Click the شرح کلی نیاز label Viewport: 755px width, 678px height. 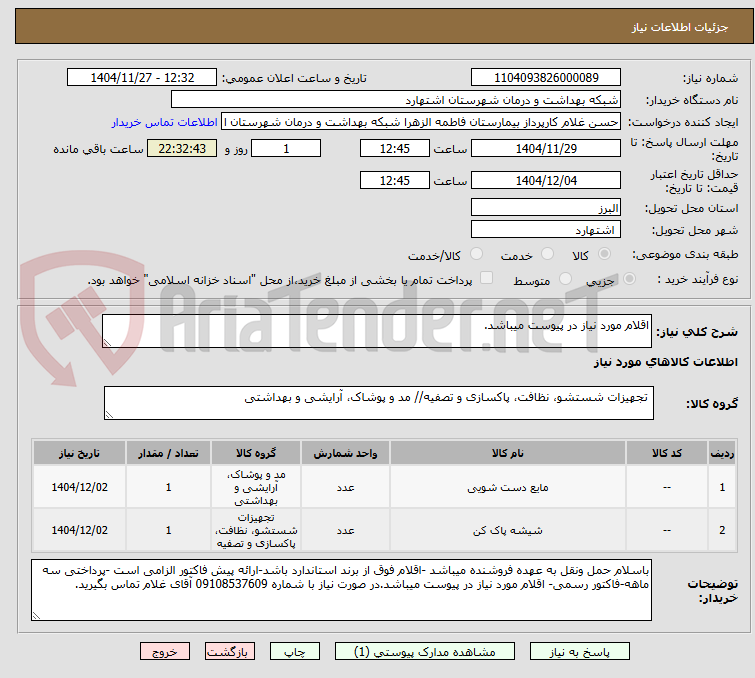click(x=697, y=331)
